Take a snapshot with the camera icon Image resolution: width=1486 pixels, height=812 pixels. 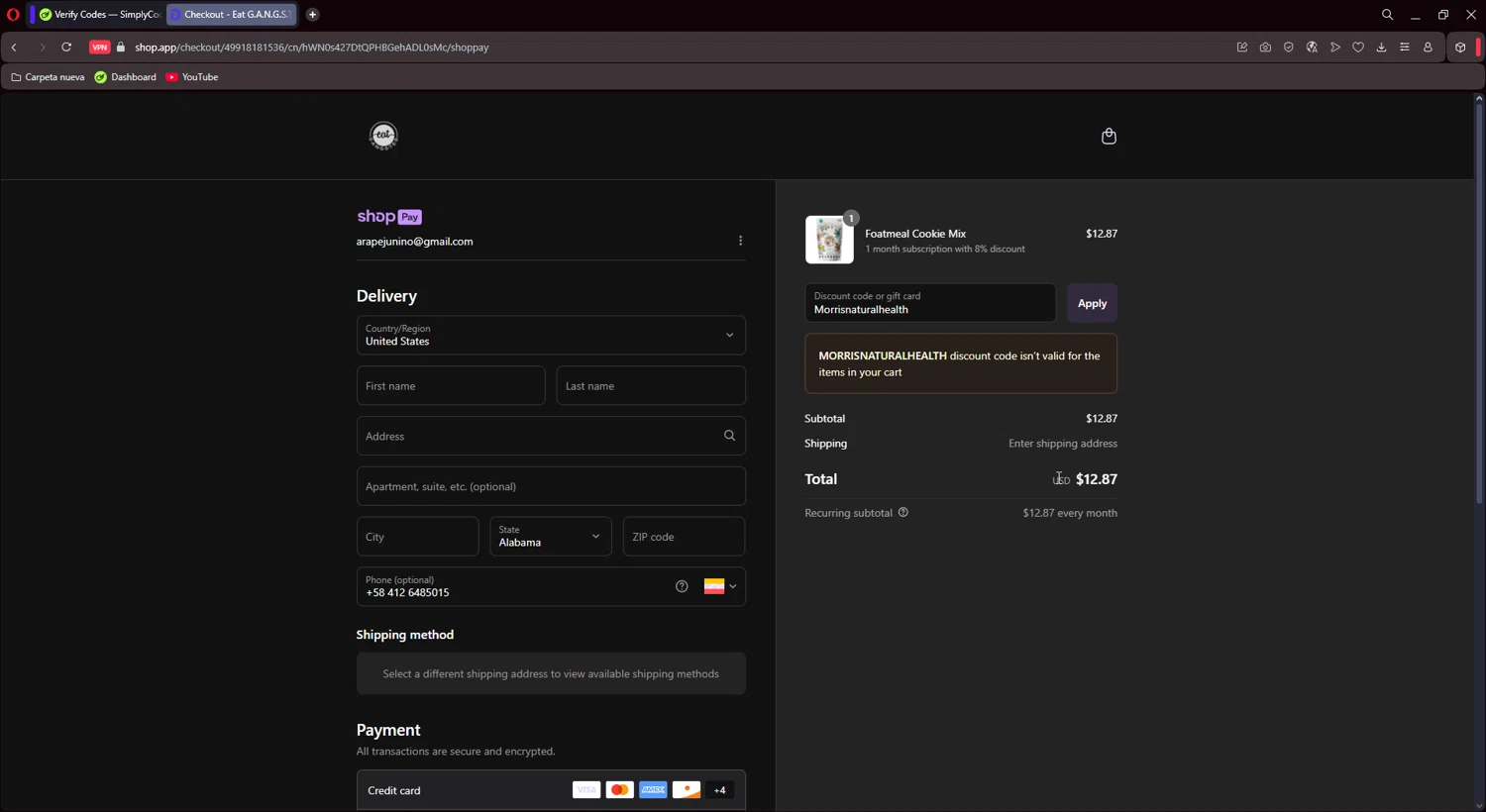pos(1265,48)
